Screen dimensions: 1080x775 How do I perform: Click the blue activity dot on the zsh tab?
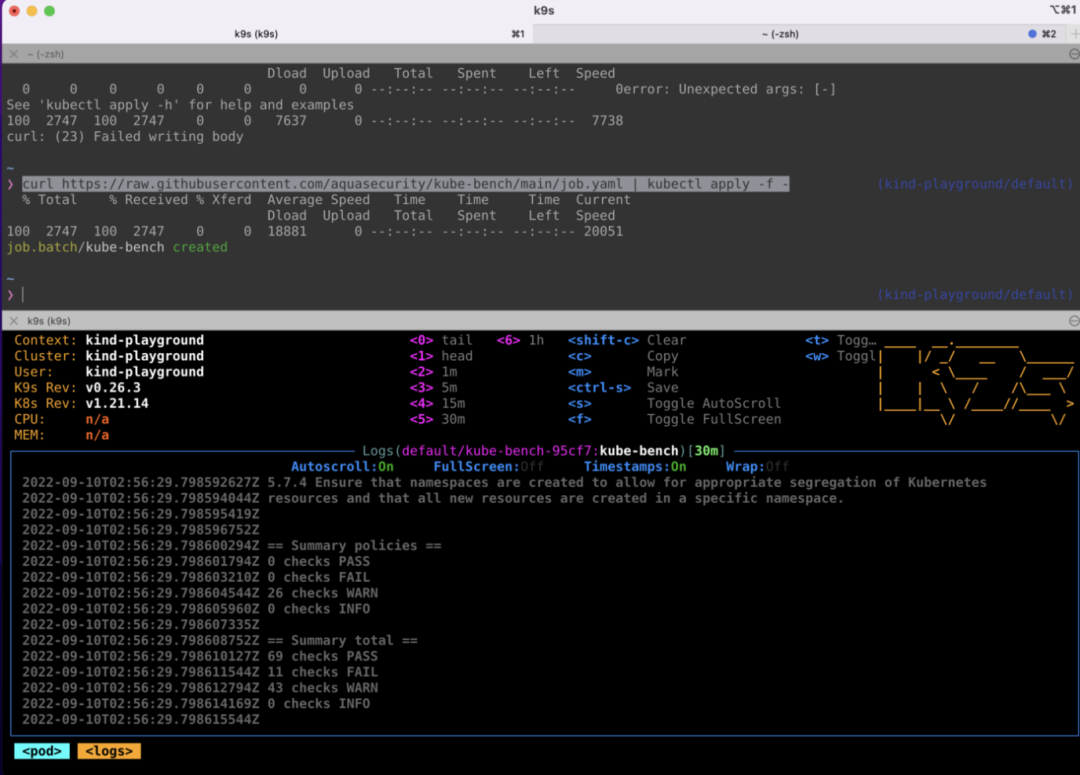coord(1032,34)
